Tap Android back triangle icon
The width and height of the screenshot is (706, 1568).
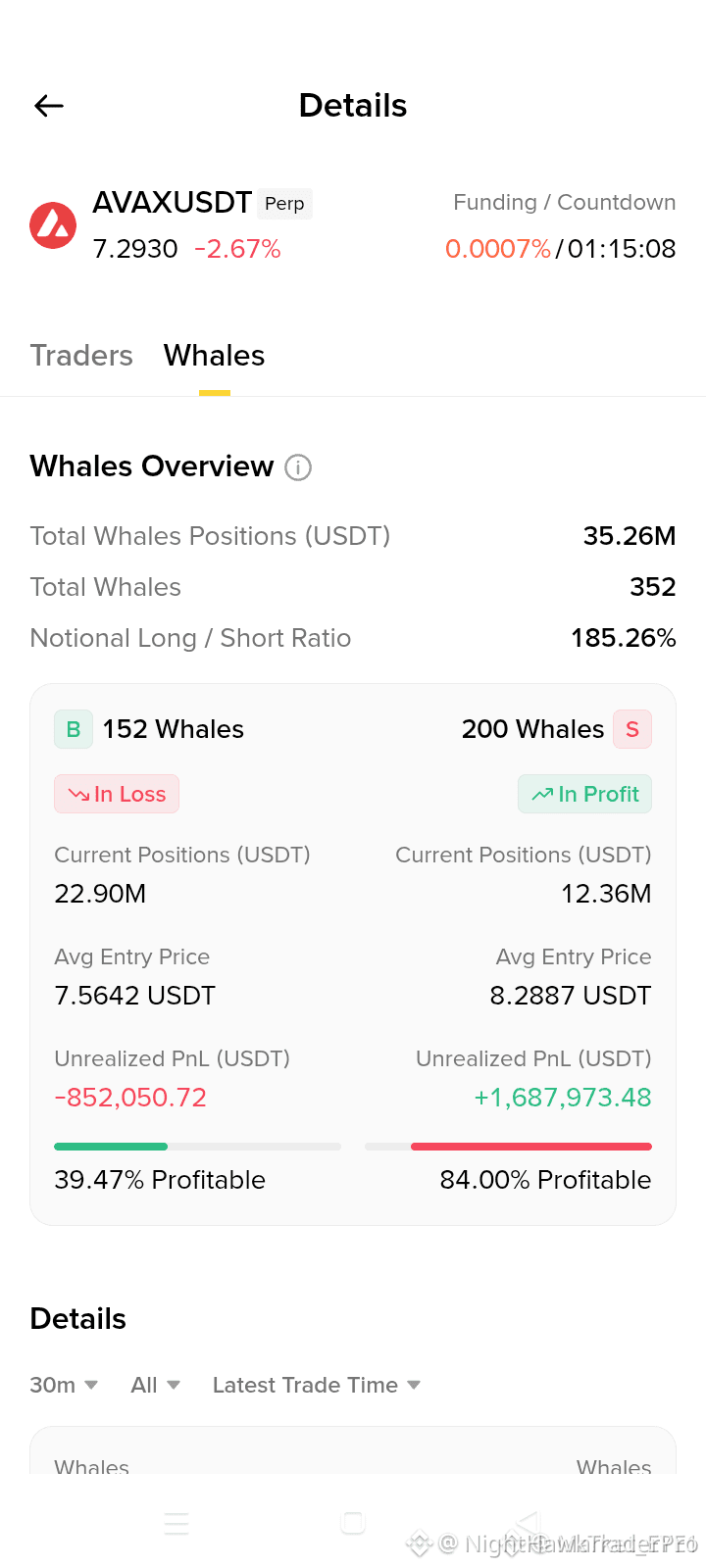coord(526,1522)
